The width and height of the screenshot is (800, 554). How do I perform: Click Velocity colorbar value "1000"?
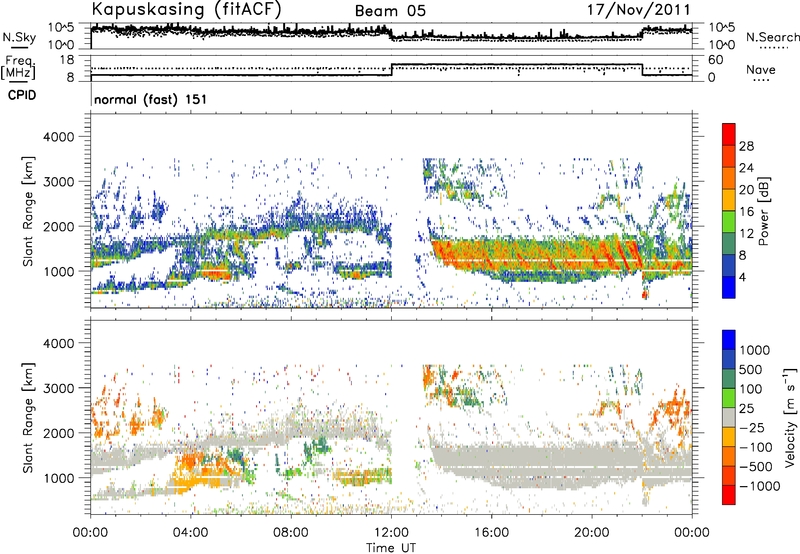point(754,350)
